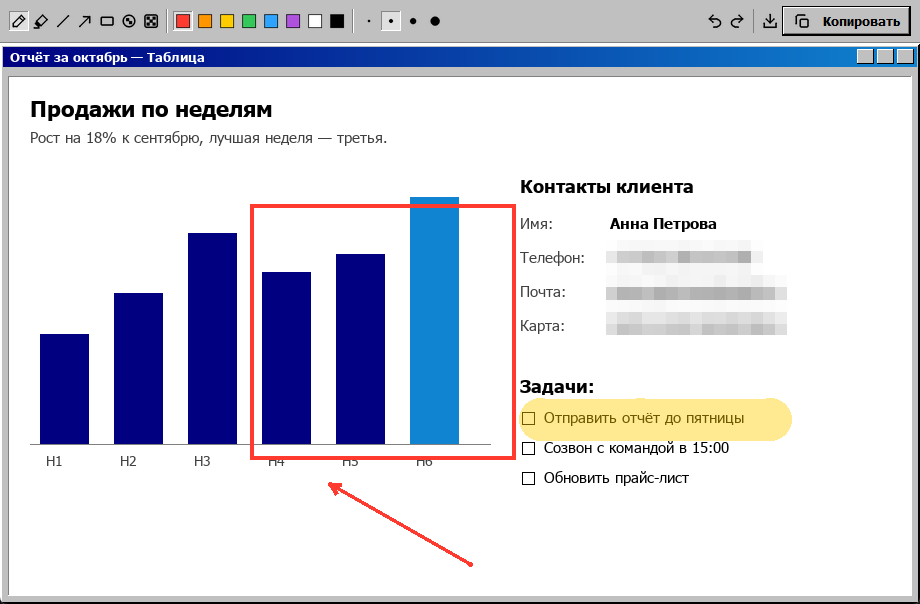Check 'Отправить отчёт до пятницы' task

529,419
